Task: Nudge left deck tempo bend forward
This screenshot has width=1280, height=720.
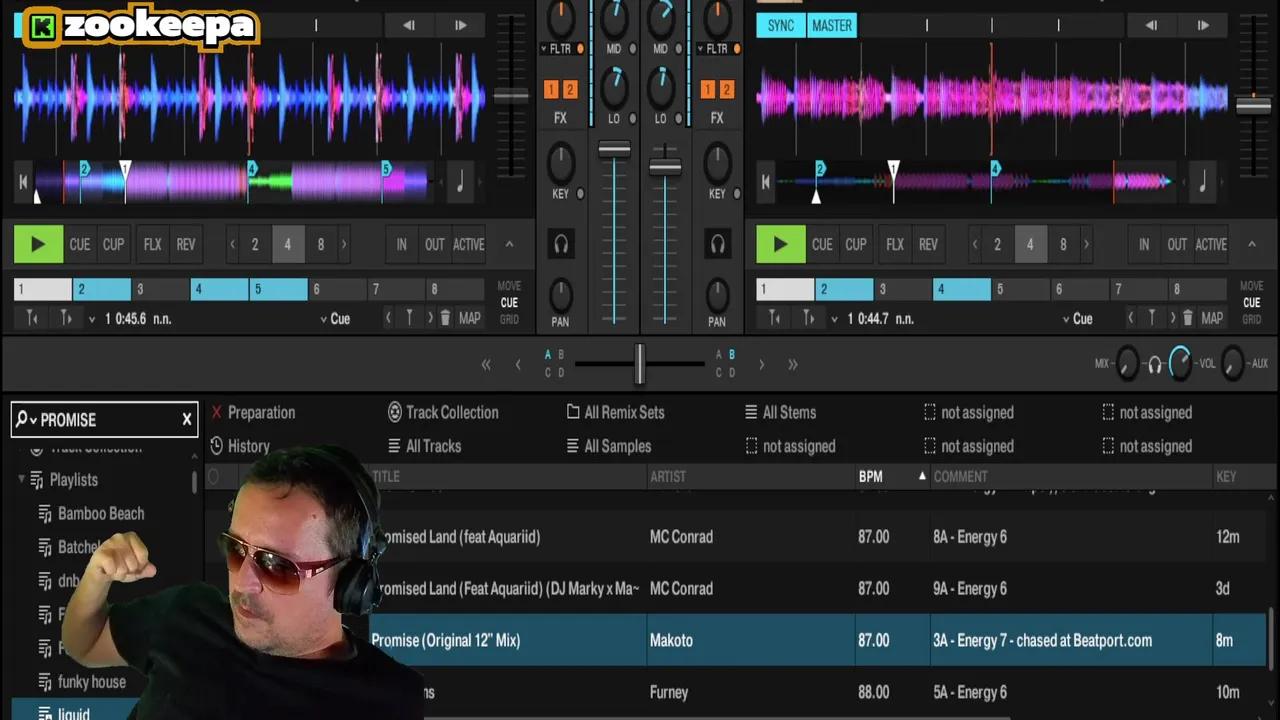Action: (460, 25)
